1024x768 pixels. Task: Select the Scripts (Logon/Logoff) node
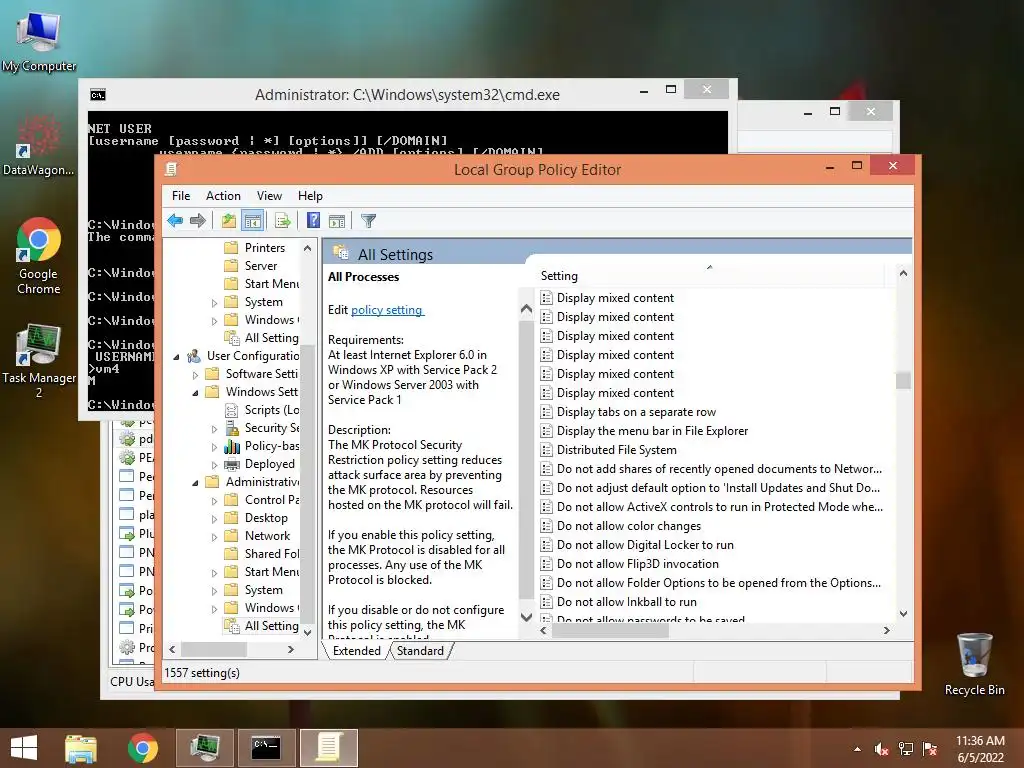[262, 410]
